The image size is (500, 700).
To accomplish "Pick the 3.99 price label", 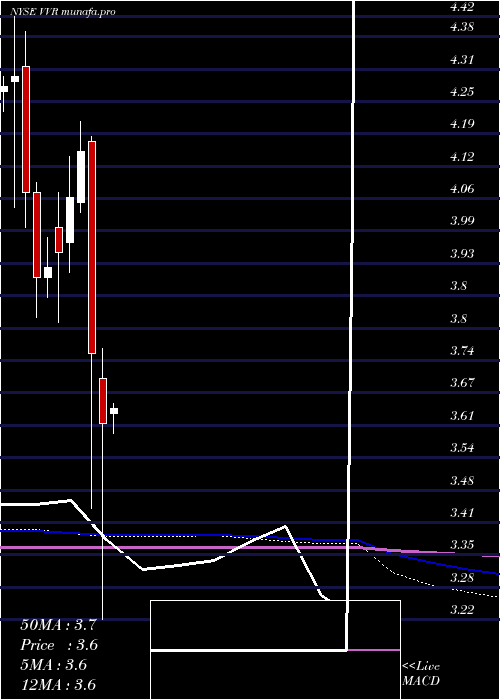I will 462,221.
